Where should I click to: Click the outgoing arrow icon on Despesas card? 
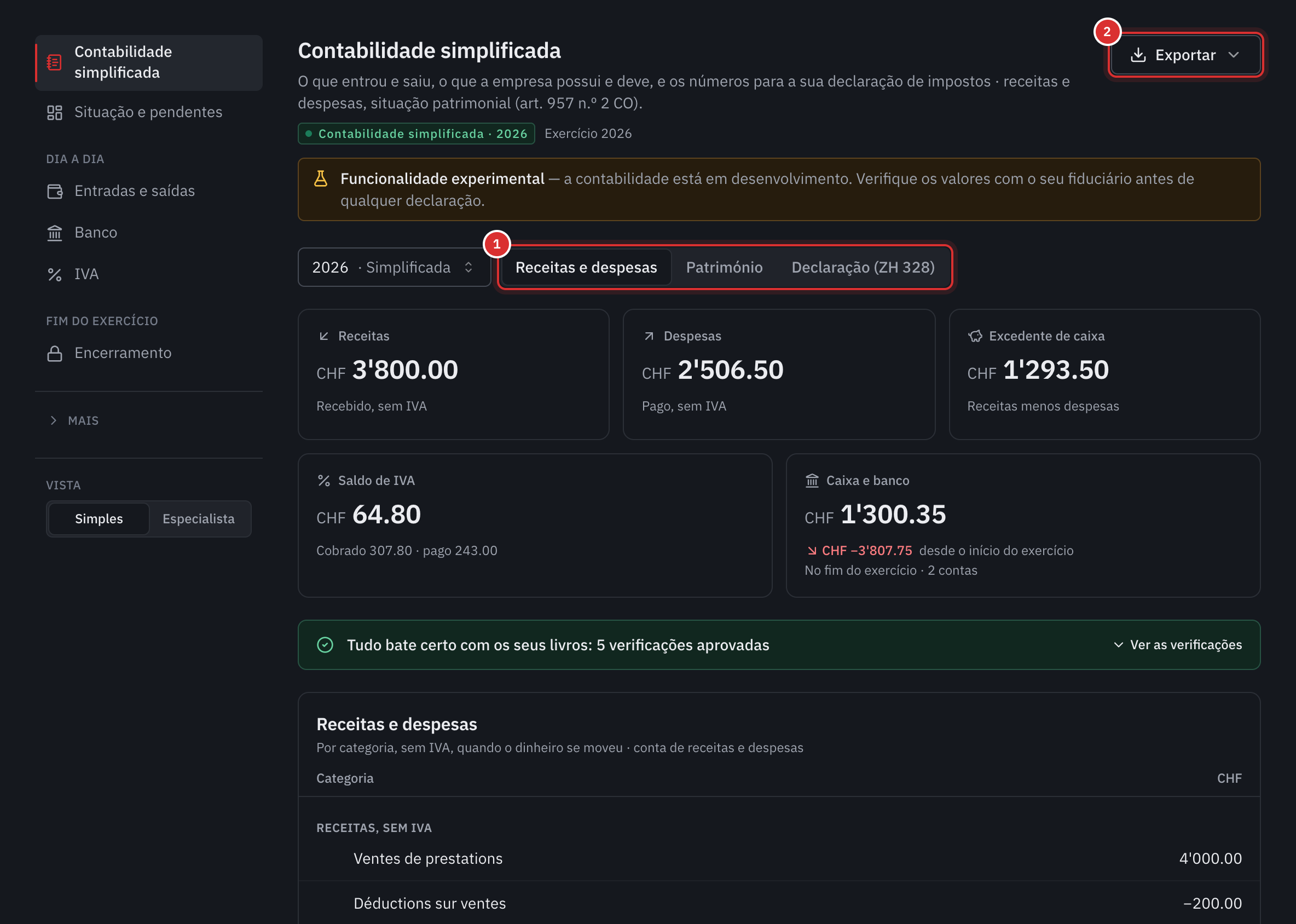click(649, 336)
